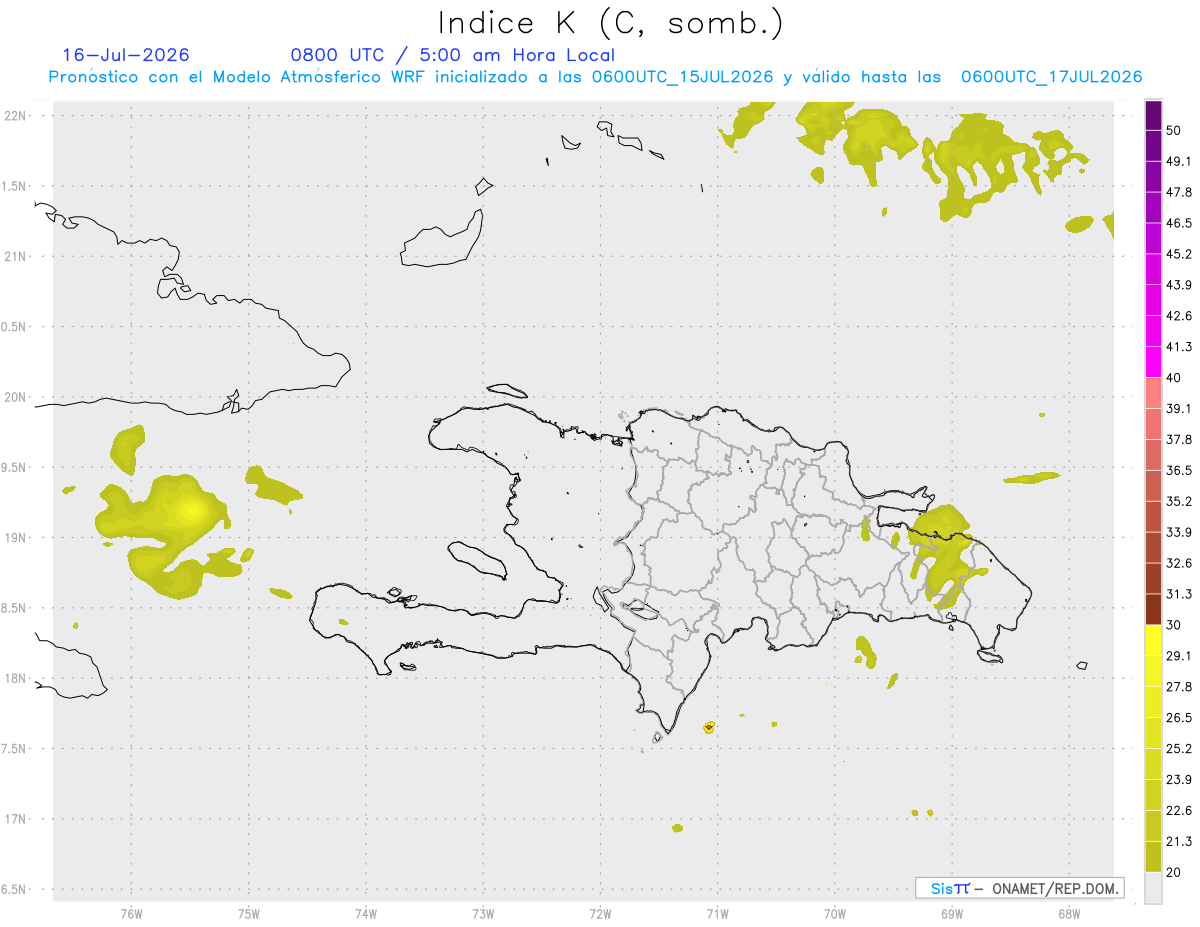Image resolution: width=1200 pixels, height=927 pixels.
Task: Click the colorbar value "33.9"
Action: click(x=1179, y=532)
